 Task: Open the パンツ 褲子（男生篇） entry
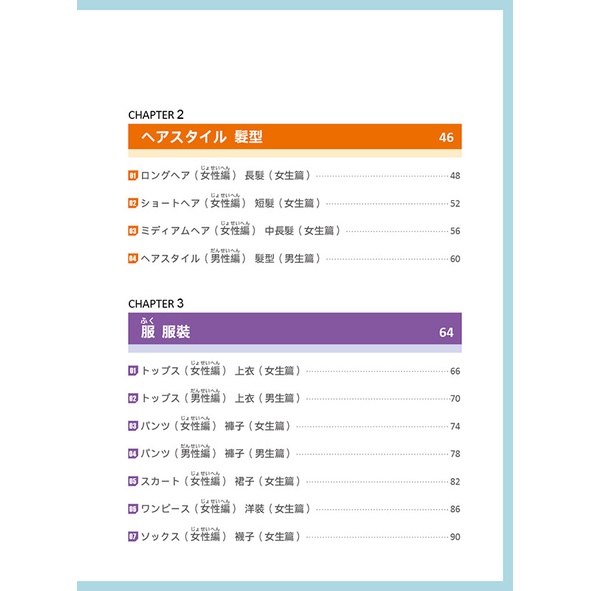click(x=294, y=452)
